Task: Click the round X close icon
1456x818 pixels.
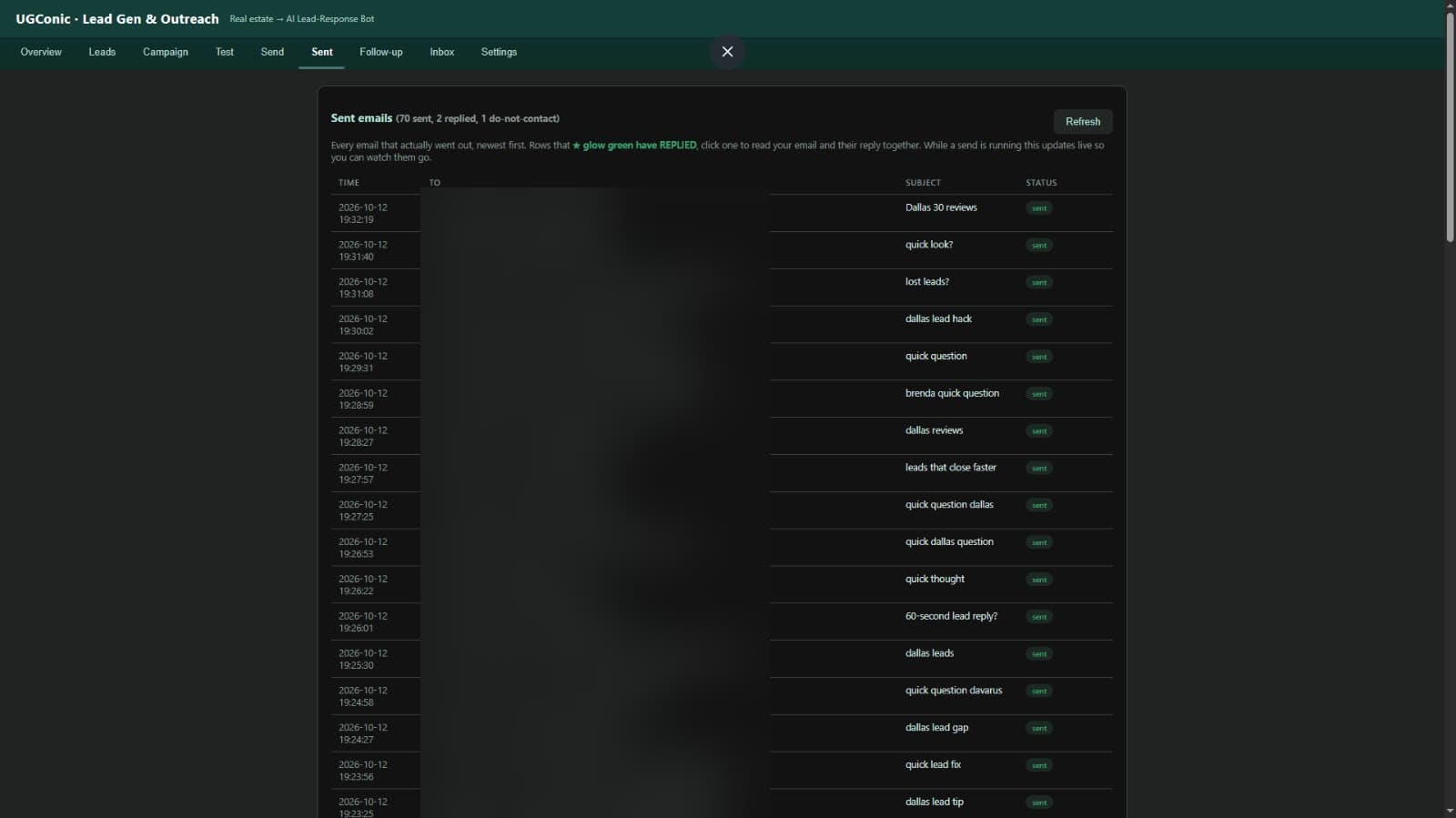Action: (727, 52)
